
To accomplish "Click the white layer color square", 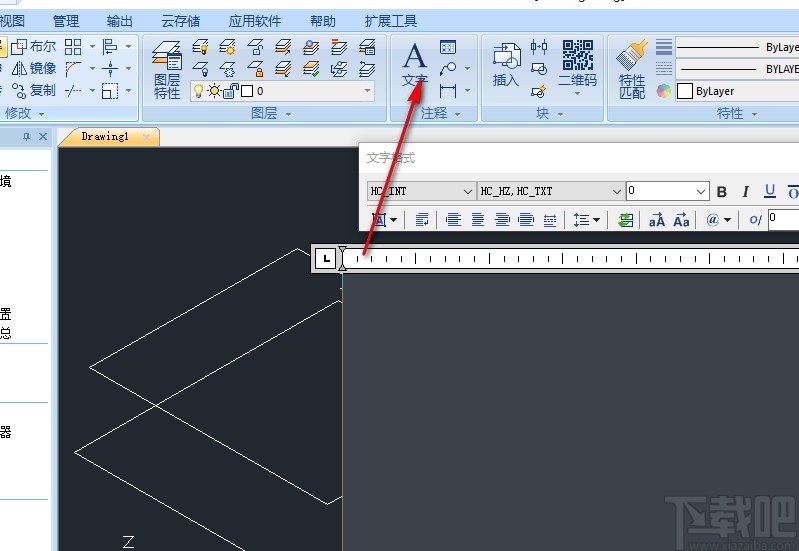I will click(247, 91).
